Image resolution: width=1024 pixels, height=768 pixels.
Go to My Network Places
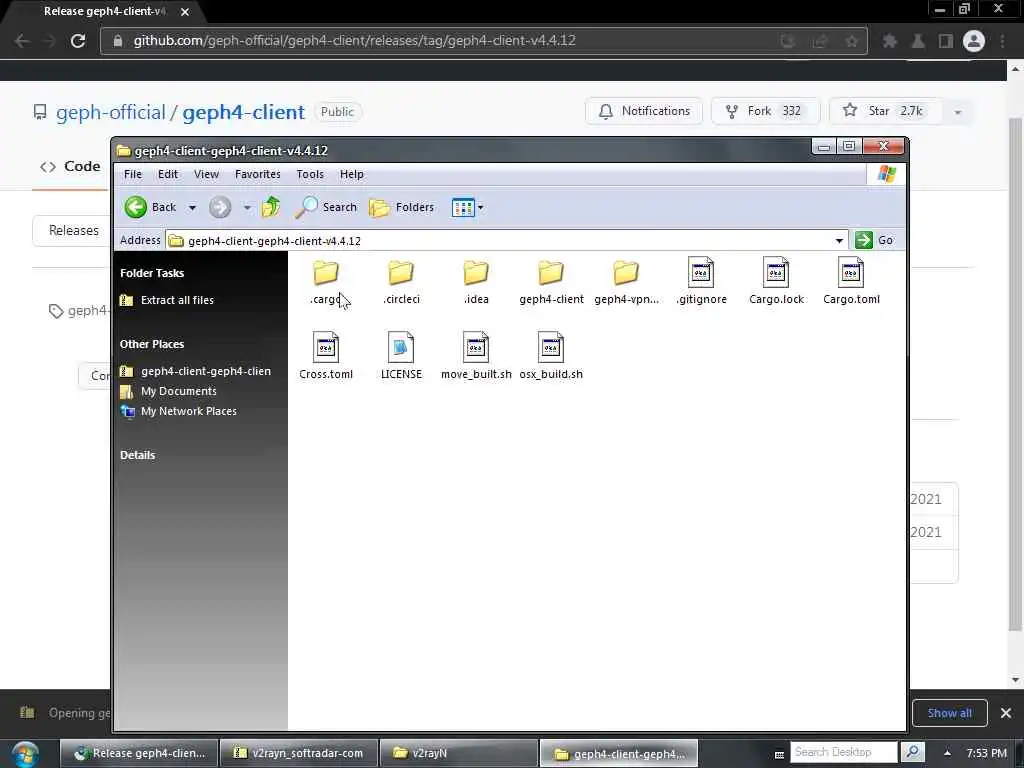(x=188, y=411)
